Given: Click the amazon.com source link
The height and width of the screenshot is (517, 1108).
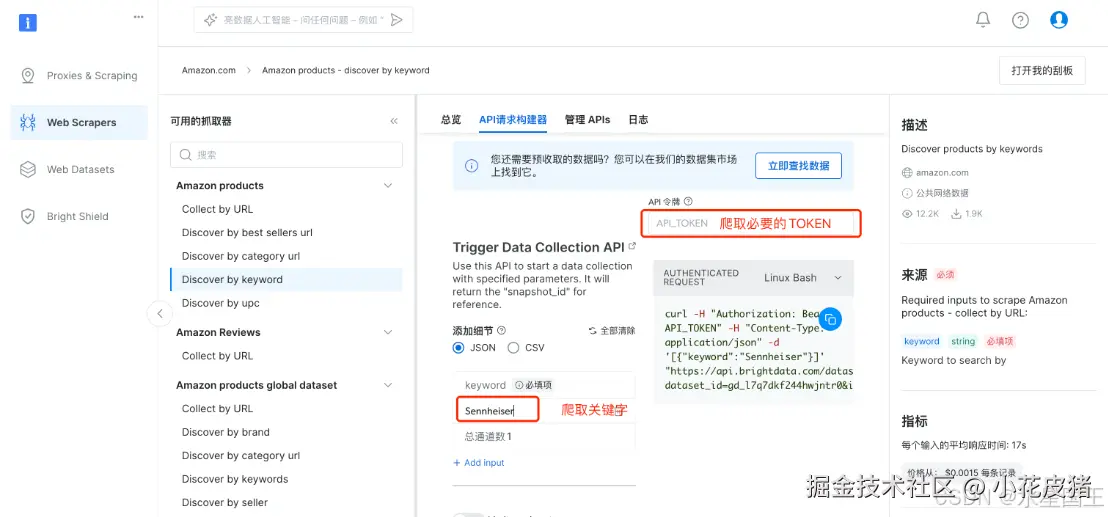Looking at the screenshot, I should point(942,172).
